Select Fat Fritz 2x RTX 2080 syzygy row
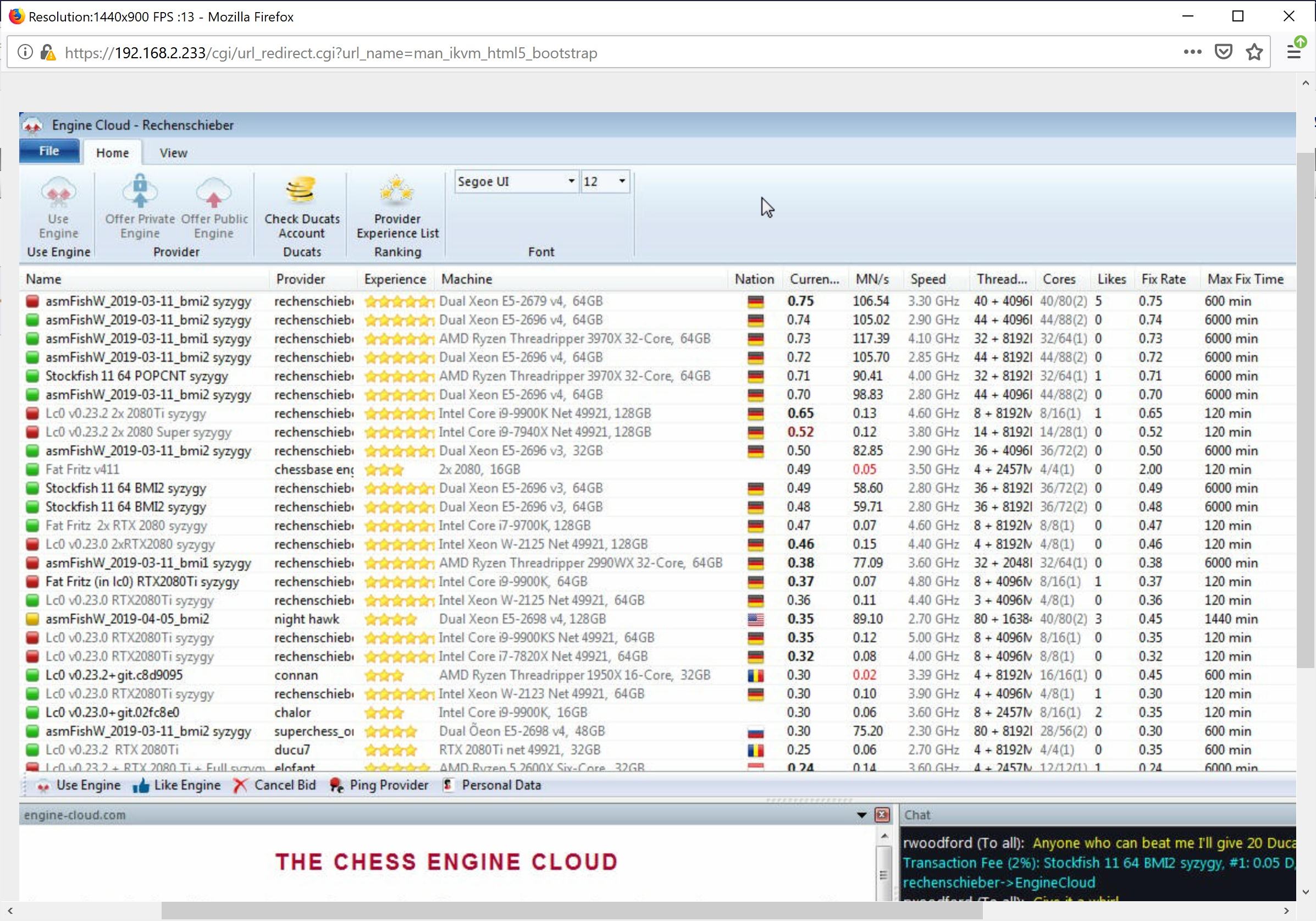1316x921 pixels. [x=657, y=526]
